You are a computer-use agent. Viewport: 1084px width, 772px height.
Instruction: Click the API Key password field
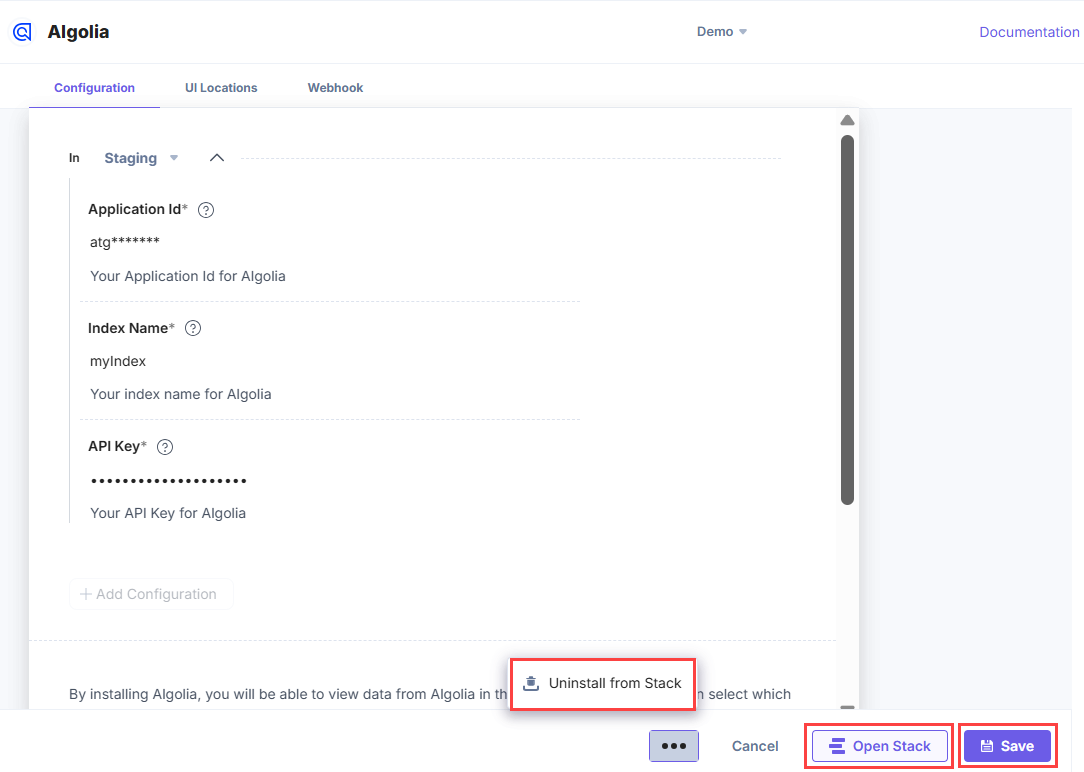coord(330,480)
